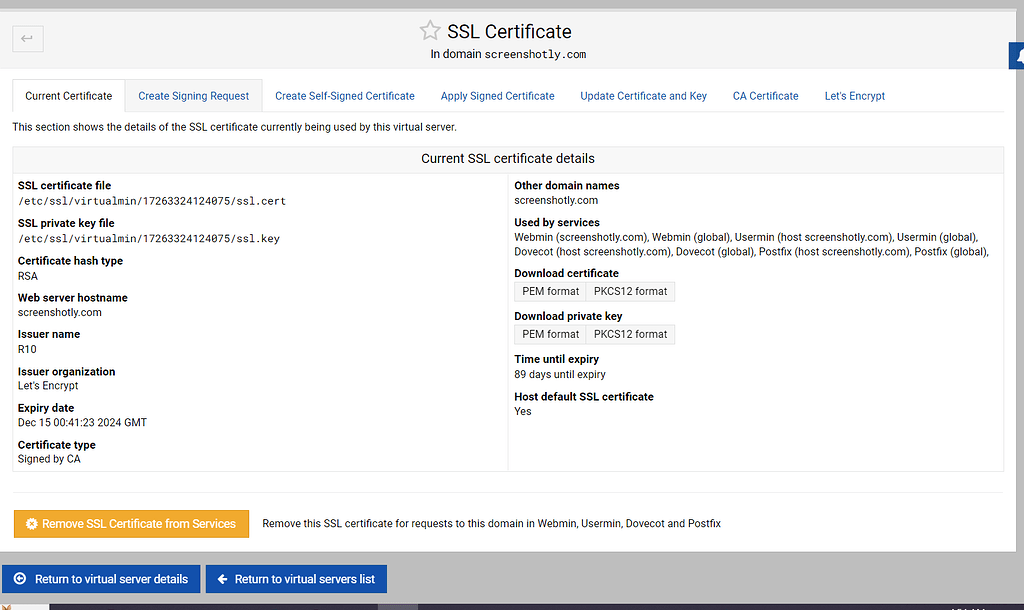Image resolution: width=1024 pixels, height=610 pixels.
Task: Click Remove SSL Certificate from Services
Action: coord(131,523)
